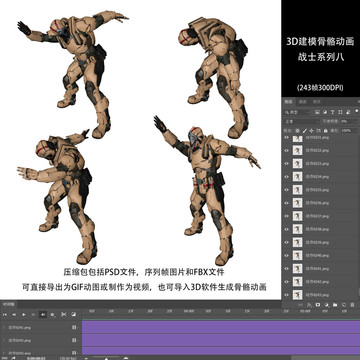Switch to the 通道 Channels tab
The height and width of the screenshot is (360, 360).
point(303,102)
